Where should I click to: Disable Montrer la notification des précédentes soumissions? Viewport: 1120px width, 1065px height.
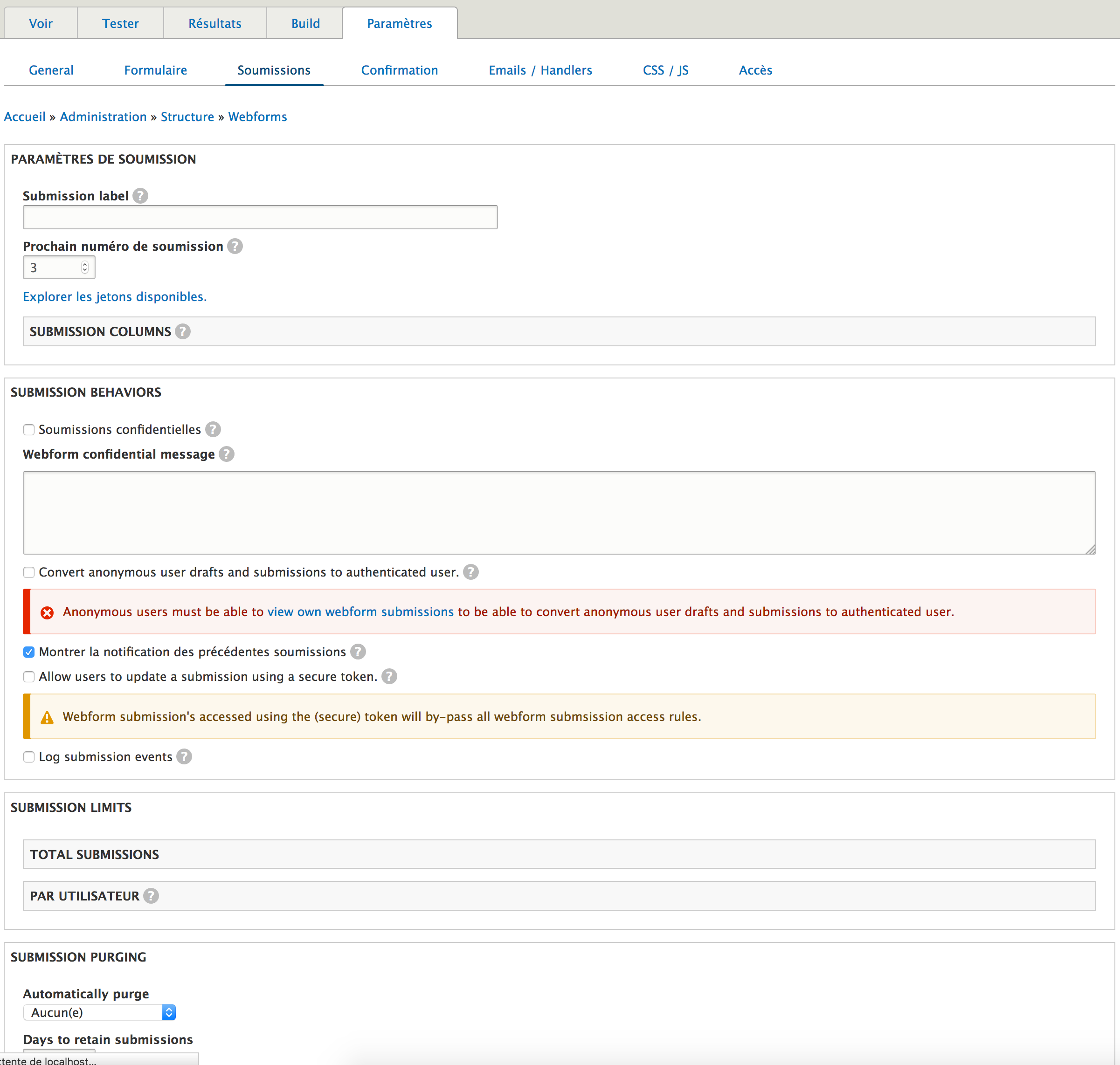point(29,652)
